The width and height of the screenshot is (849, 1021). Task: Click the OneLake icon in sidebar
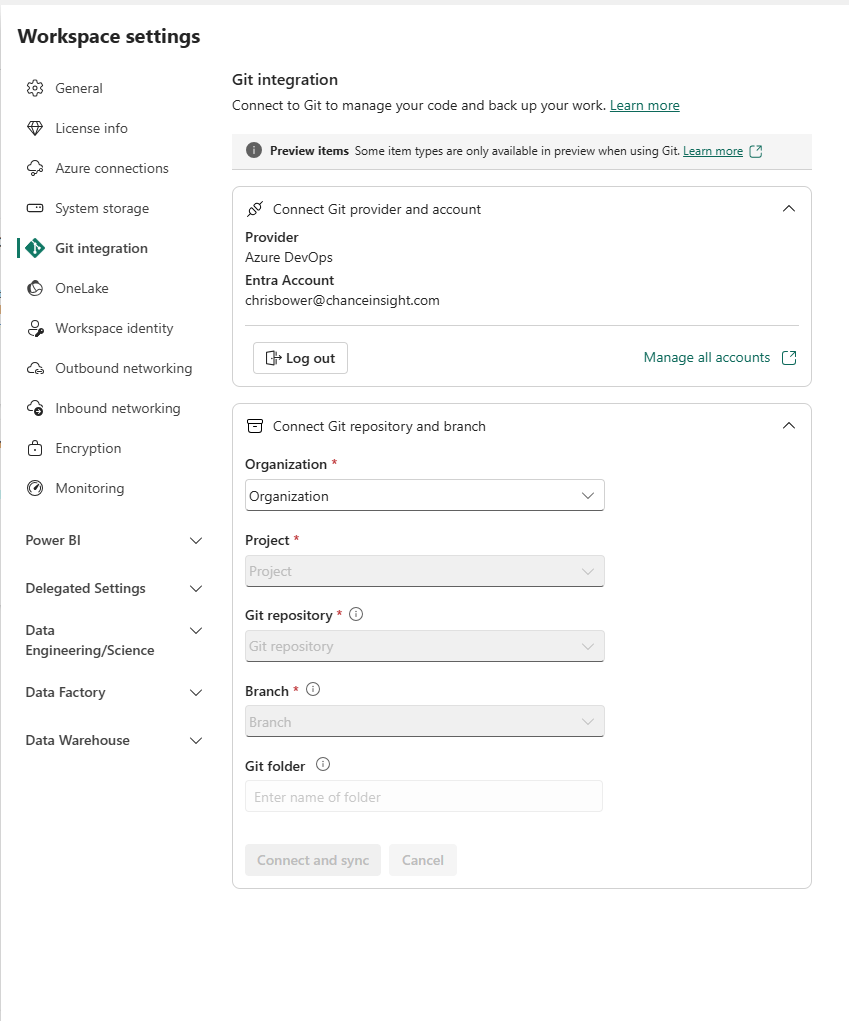click(x=34, y=288)
